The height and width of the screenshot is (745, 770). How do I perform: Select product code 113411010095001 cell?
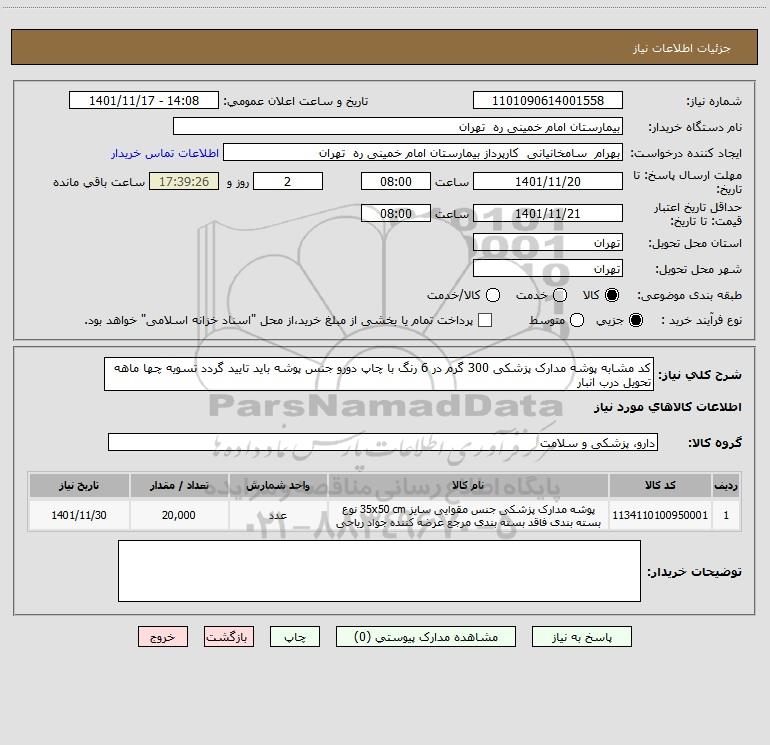tap(660, 515)
